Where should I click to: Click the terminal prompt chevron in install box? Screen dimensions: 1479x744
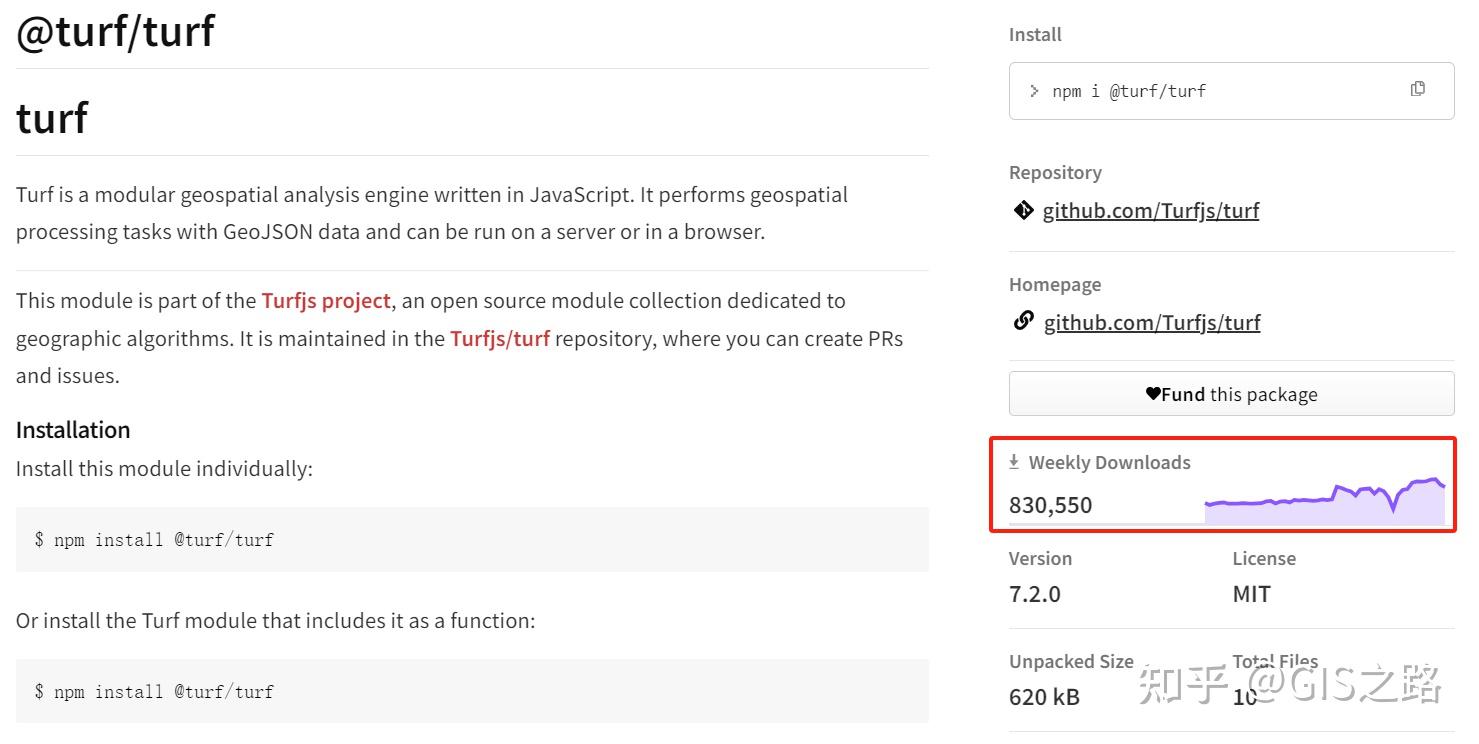[1034, 91]
